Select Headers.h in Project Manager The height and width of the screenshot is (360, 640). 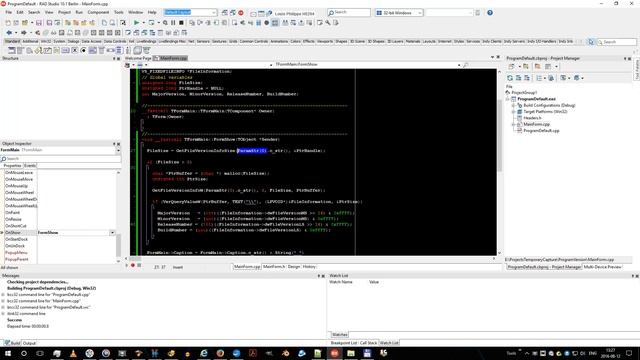coord(532,118)
